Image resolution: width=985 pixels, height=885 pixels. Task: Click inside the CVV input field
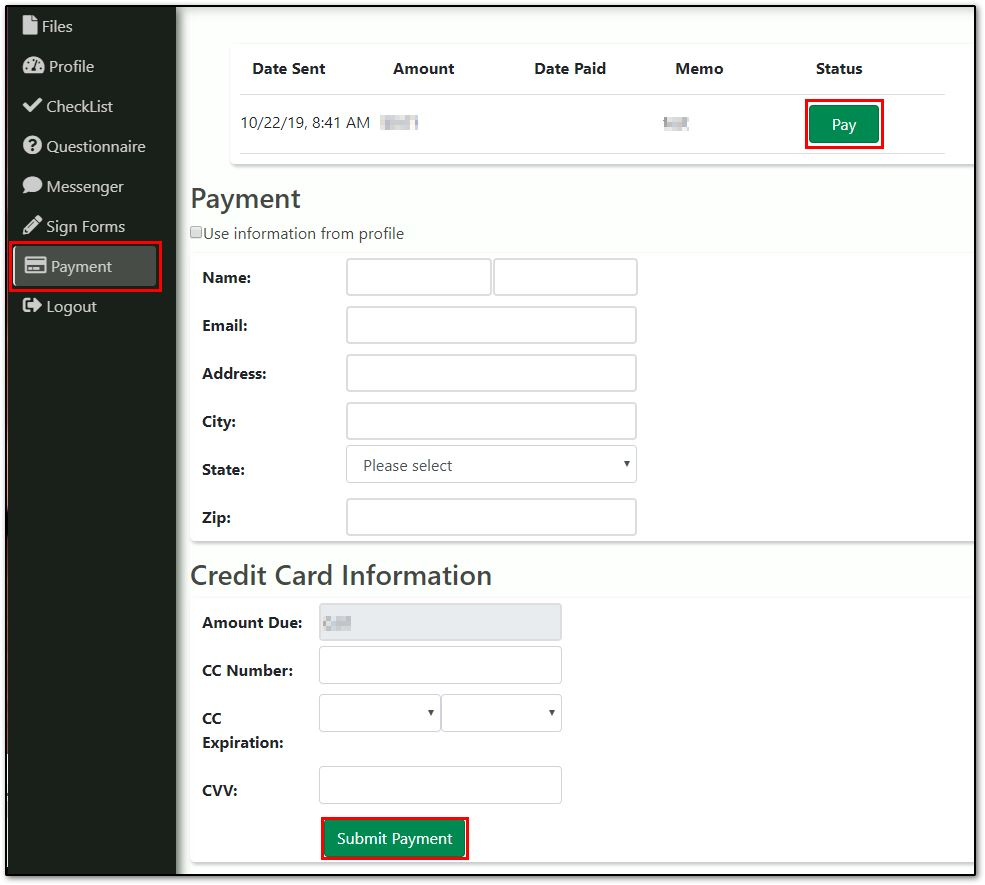click(x=440, y=784)
